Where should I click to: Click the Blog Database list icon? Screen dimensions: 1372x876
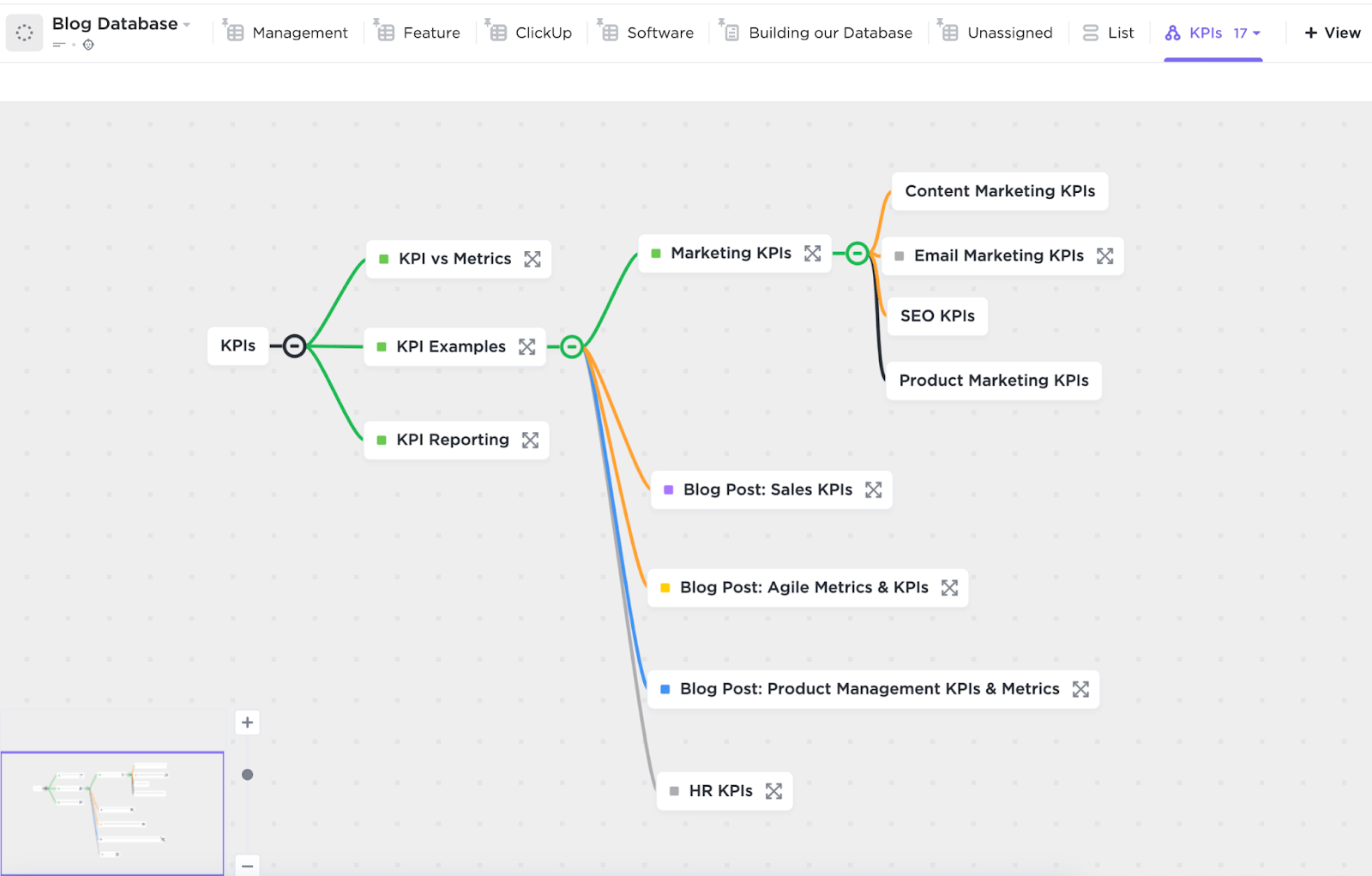click(x=24, y=33)
